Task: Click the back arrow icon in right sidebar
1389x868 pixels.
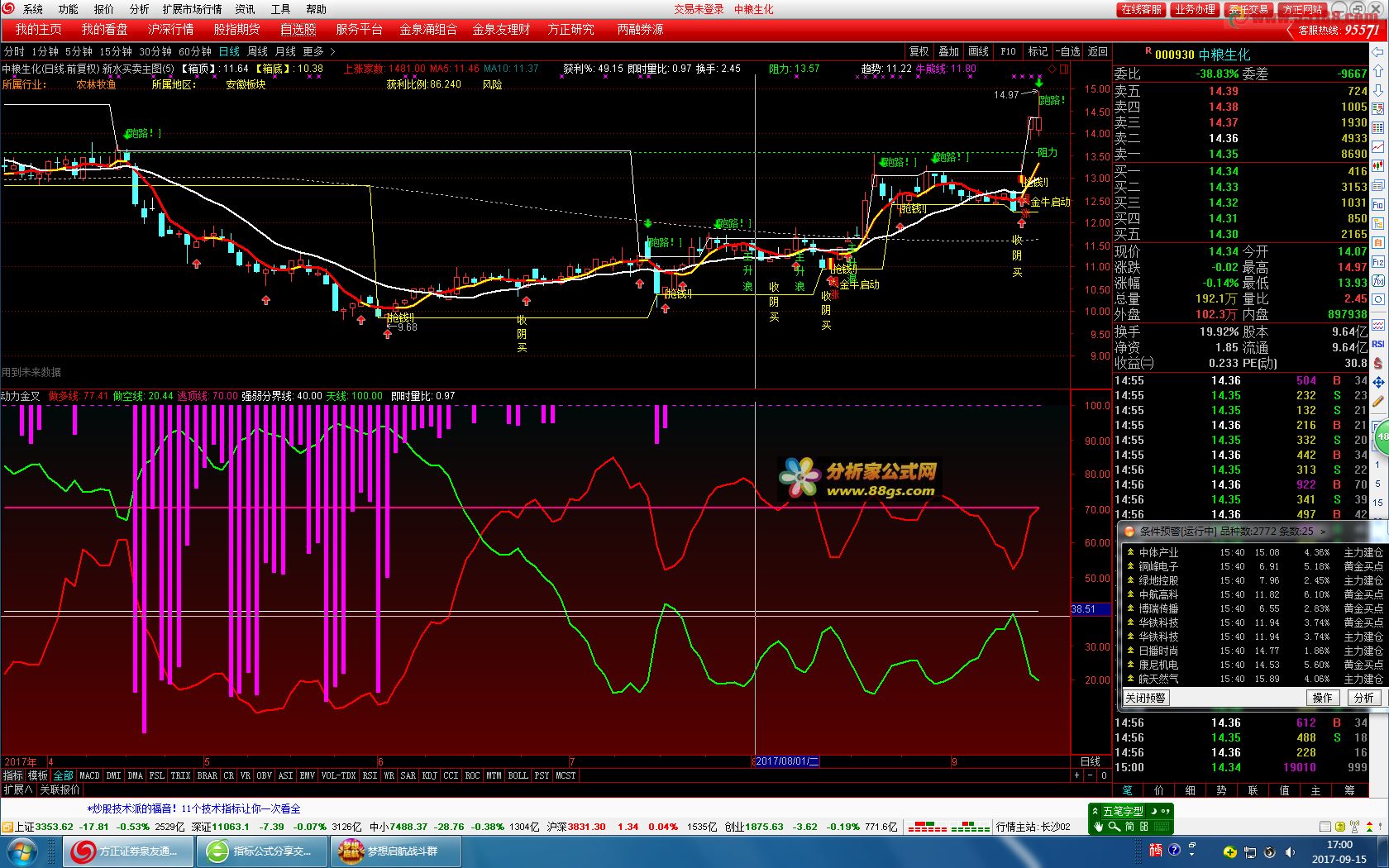Action: 1378,52
